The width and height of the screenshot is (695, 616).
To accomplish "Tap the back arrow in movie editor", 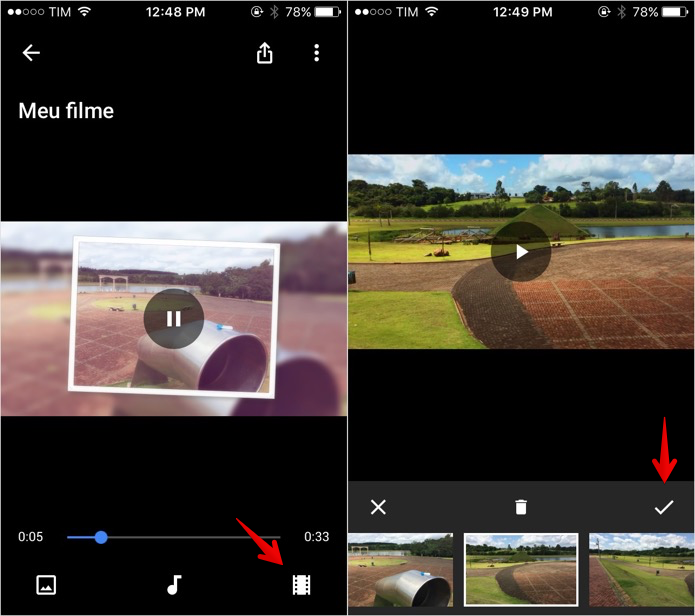I will (31, 53).
